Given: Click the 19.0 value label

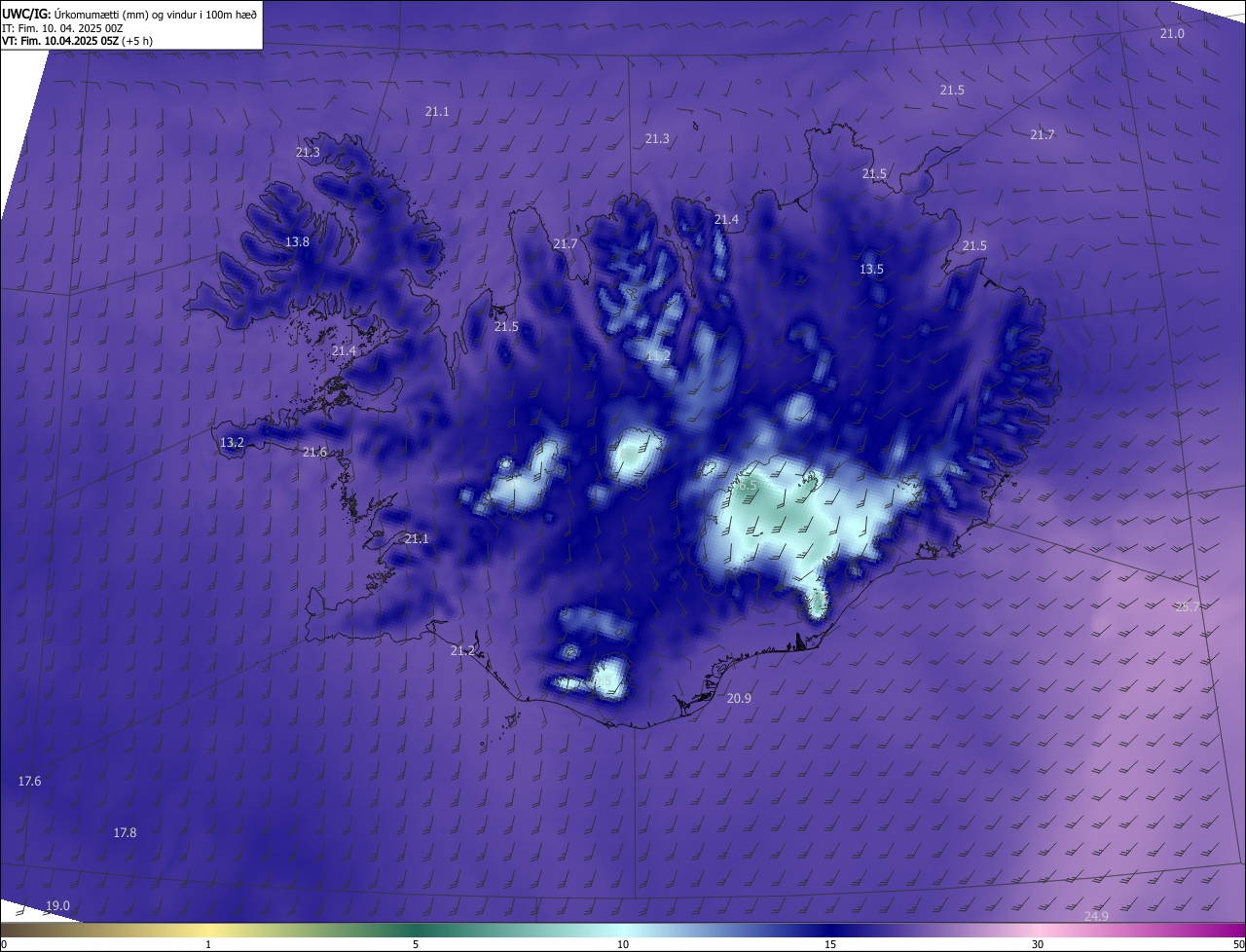Looking at the screenshot, I should (57, 906).
